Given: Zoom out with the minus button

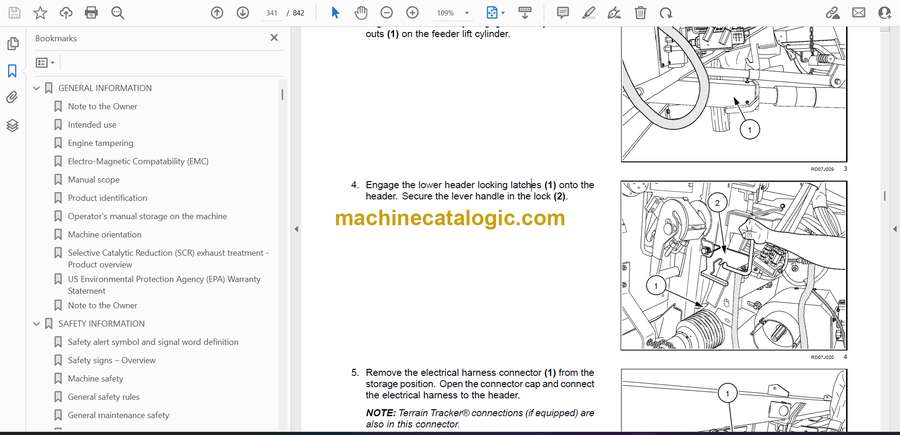Looking at the screenshot, I should tap(387, 13).
